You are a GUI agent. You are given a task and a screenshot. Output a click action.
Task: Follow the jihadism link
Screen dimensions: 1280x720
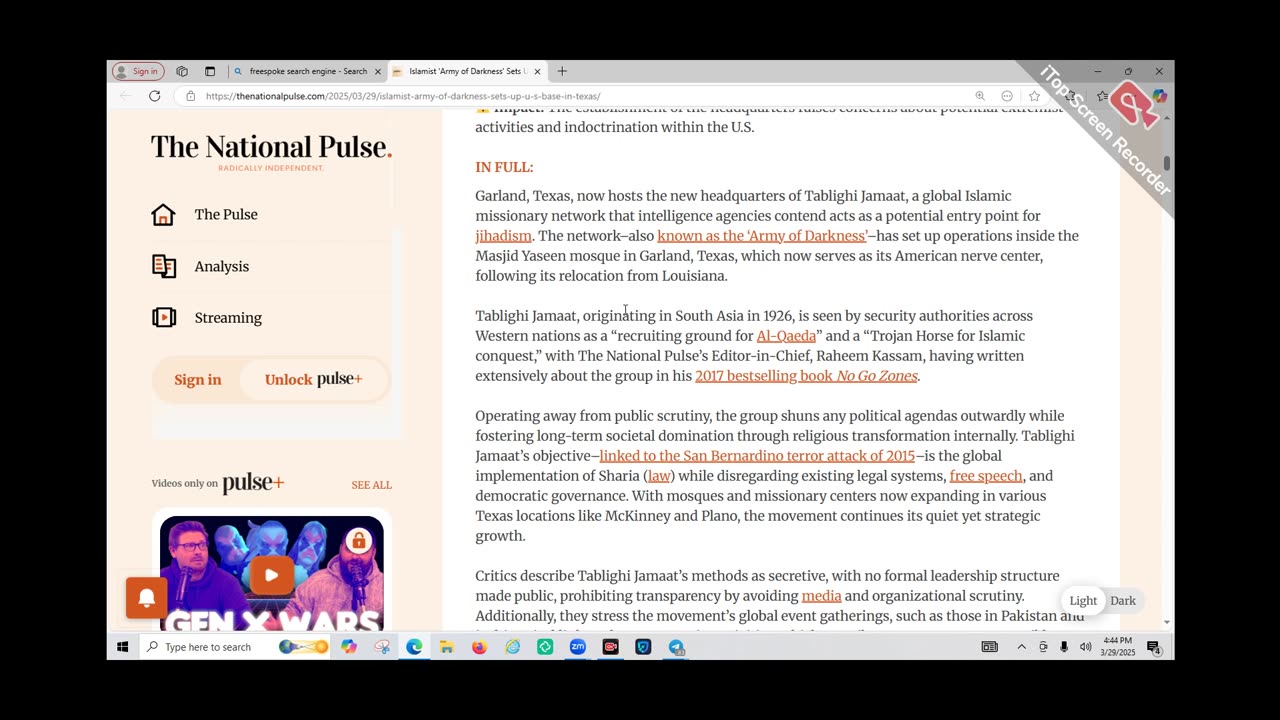point(503,236)
